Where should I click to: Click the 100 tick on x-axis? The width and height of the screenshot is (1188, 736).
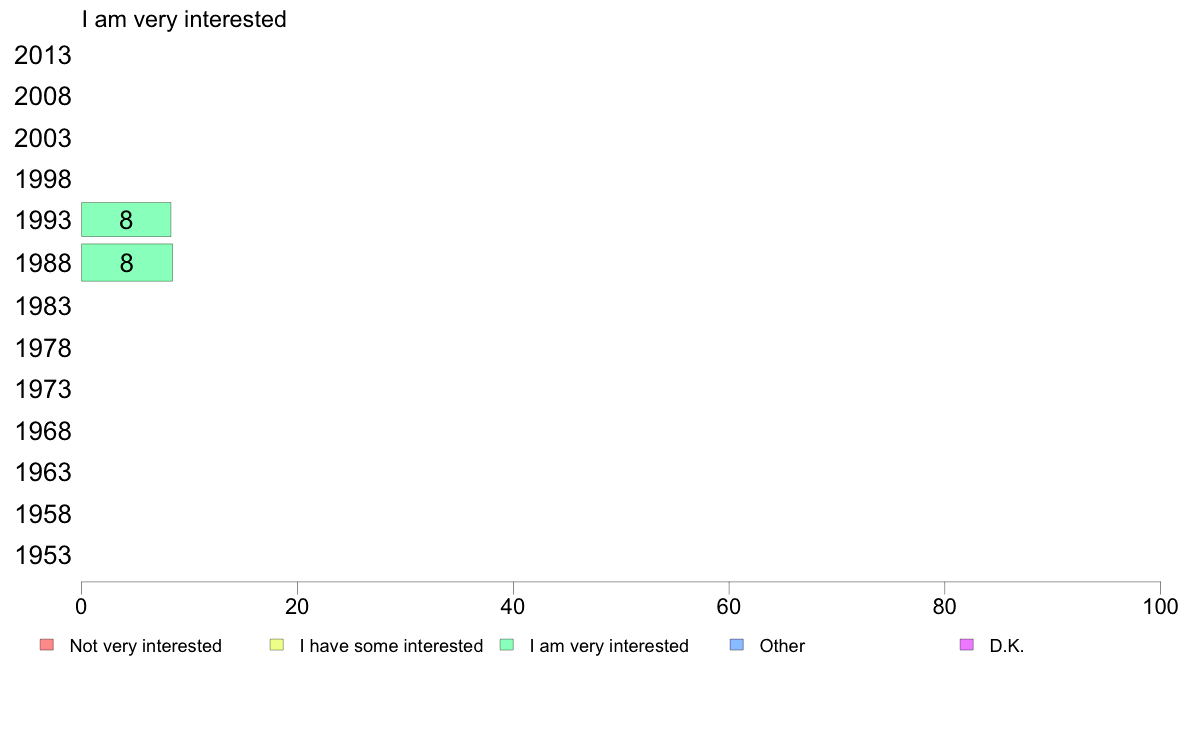tap(1160, 606)
